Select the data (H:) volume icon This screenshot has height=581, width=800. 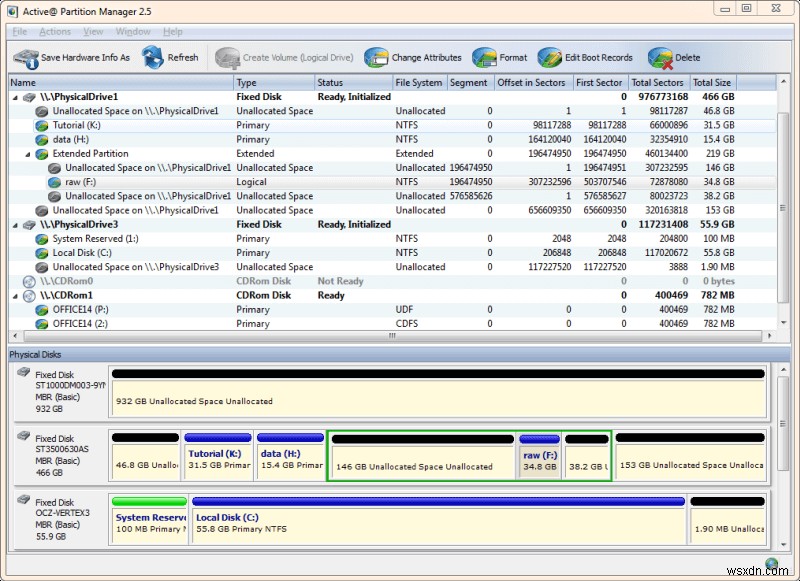pyautogui.click(x=41, y=140)
